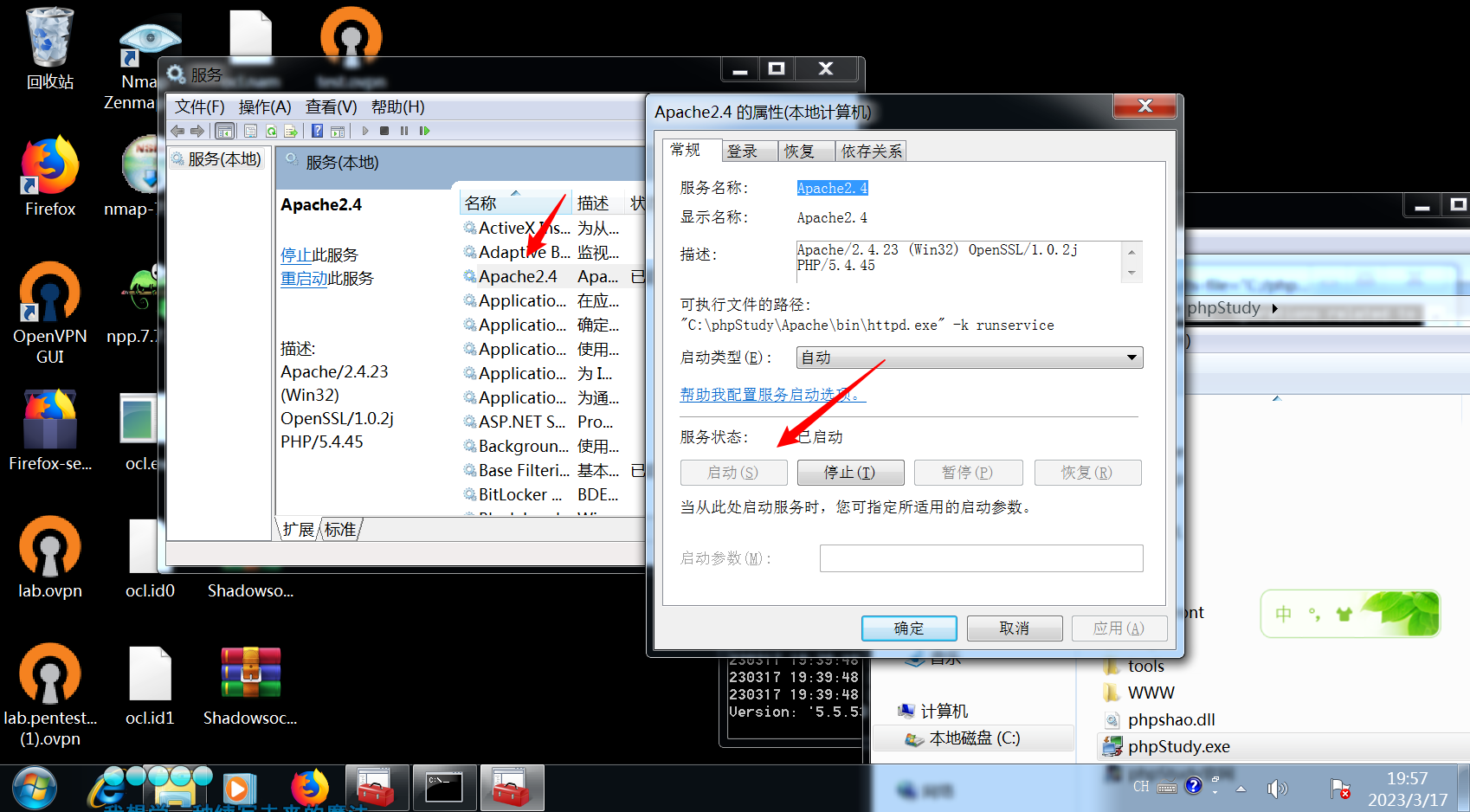Viewport: 1470px width, 812px height.
Task: Click the back arrow in Services toolbar
Action: tap(177, 131)
